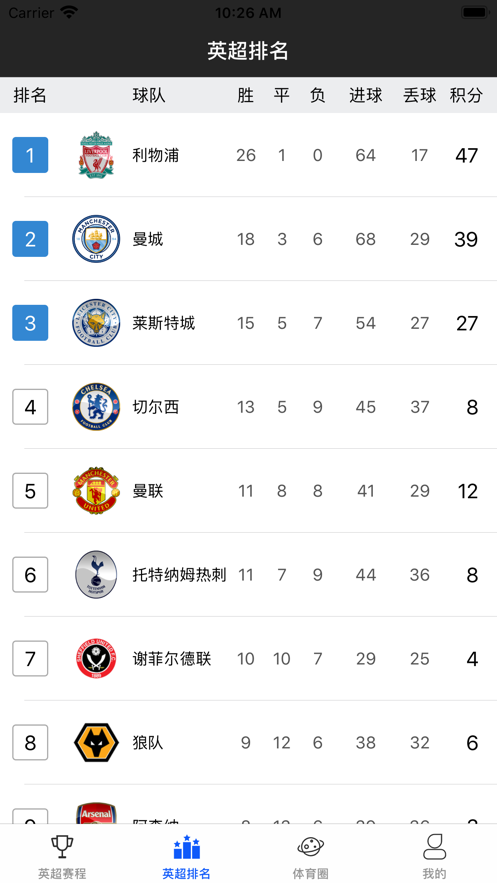Tap Liverpool's 47 points value

tap(467, 155)
